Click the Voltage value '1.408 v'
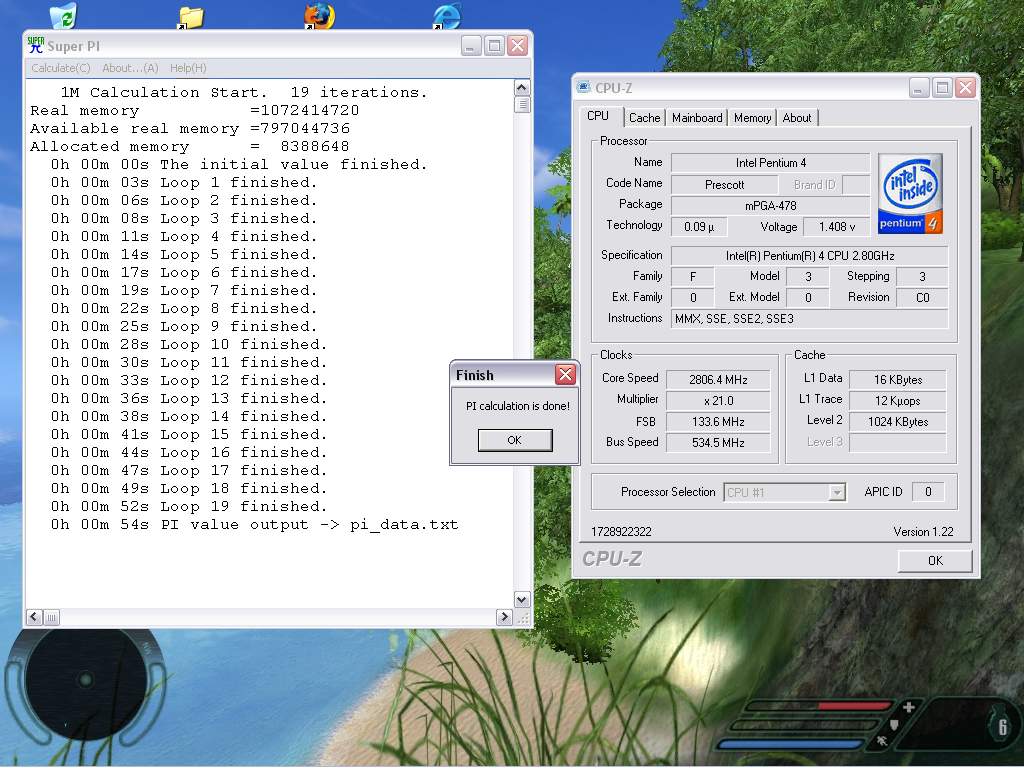This screenshot has width=1024, height=768. [x=837, y=227]
